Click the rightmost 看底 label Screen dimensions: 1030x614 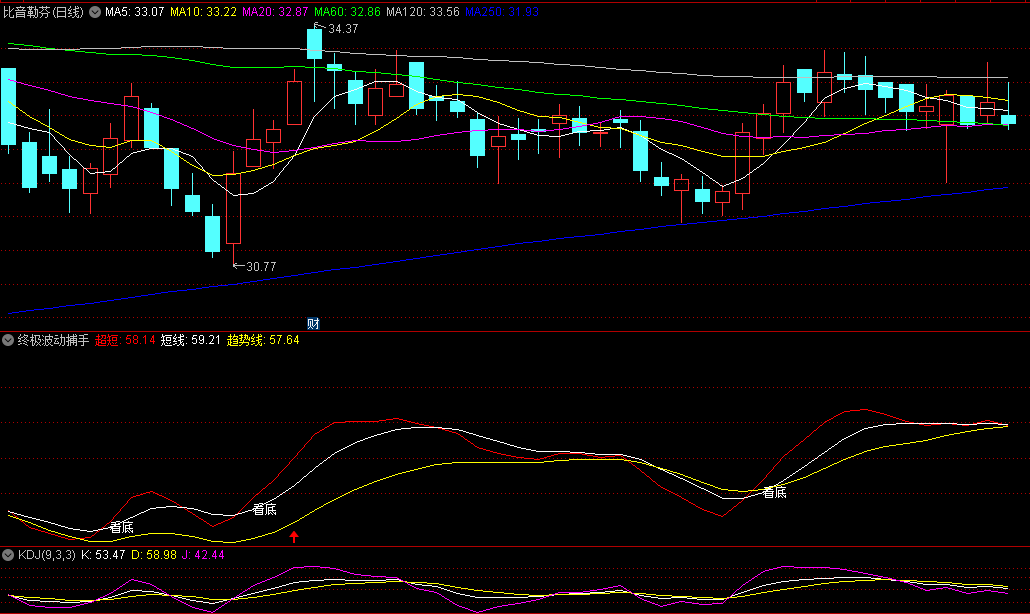point(774,493)
